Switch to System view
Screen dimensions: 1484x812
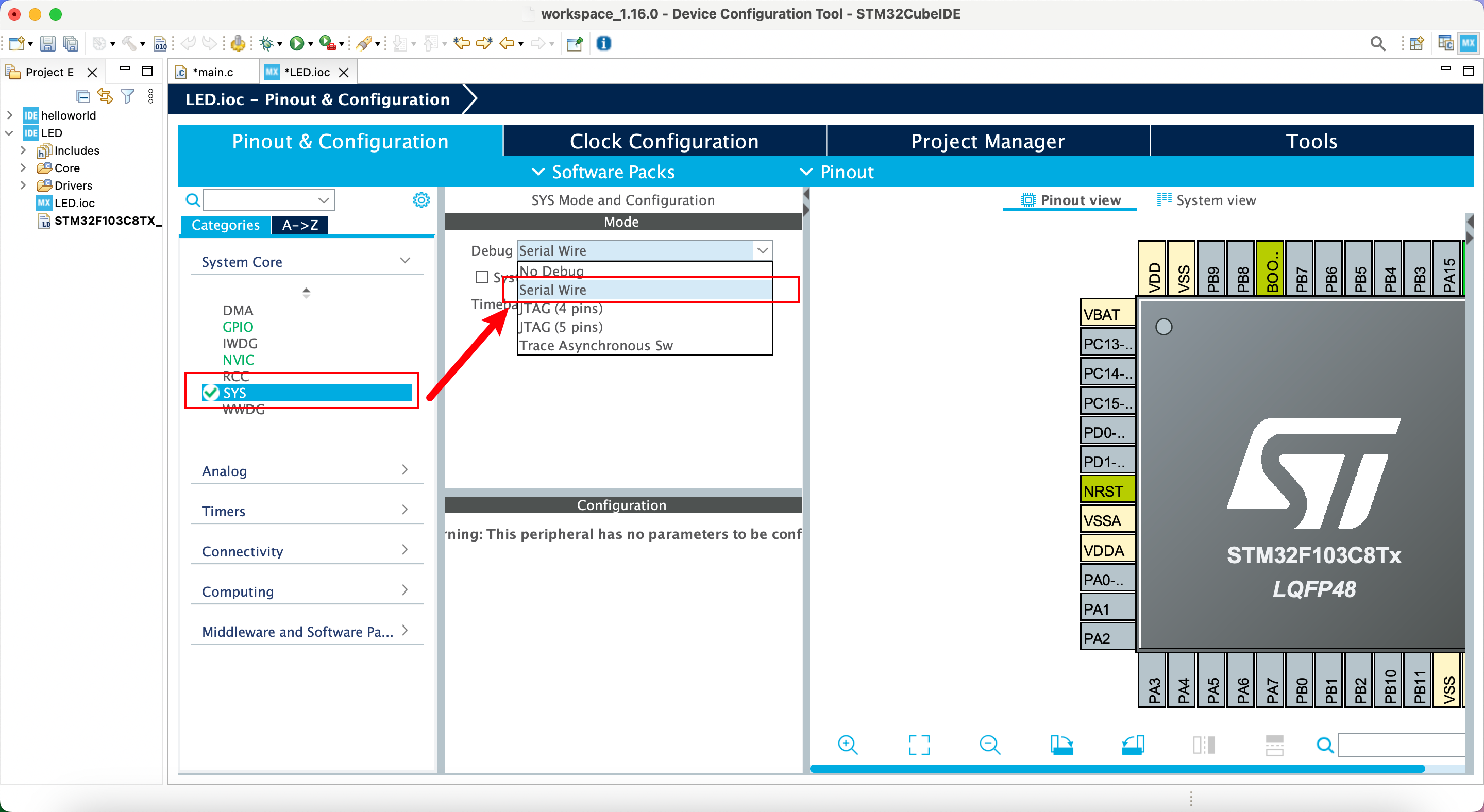pyautogui.click(x=1206, y=200)
